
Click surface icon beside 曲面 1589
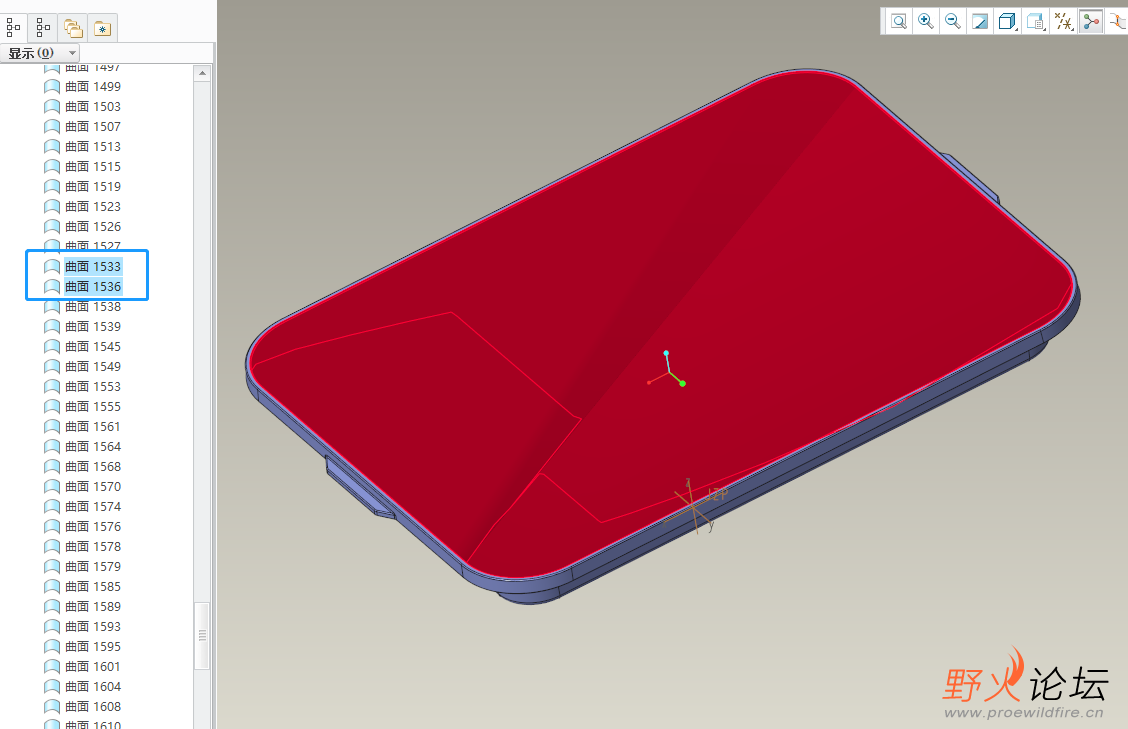[52, 607]
